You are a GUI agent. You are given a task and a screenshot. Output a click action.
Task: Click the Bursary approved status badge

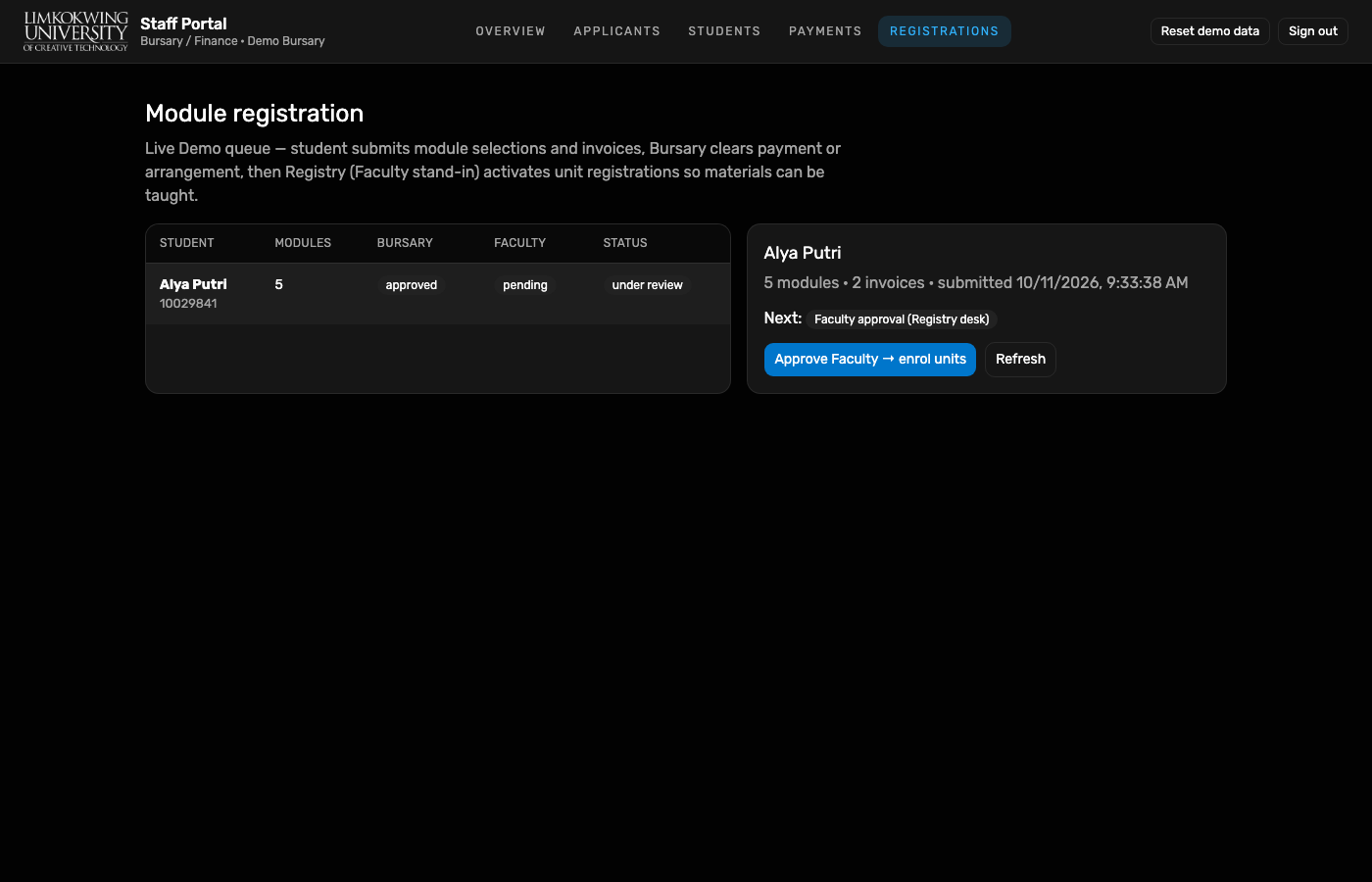coord(412,285)
